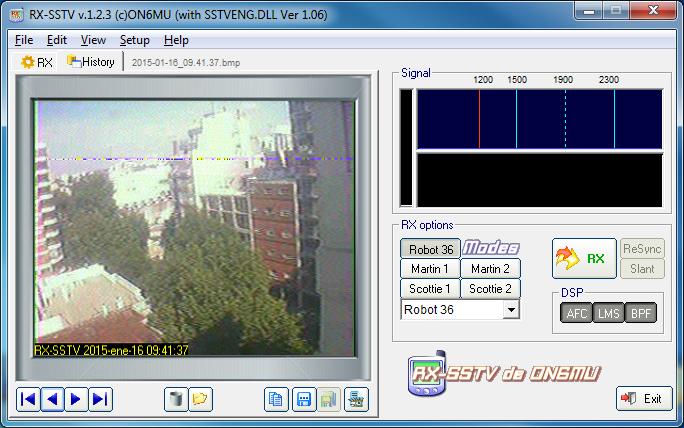Select the Martin 2 mode

(490, 269)
